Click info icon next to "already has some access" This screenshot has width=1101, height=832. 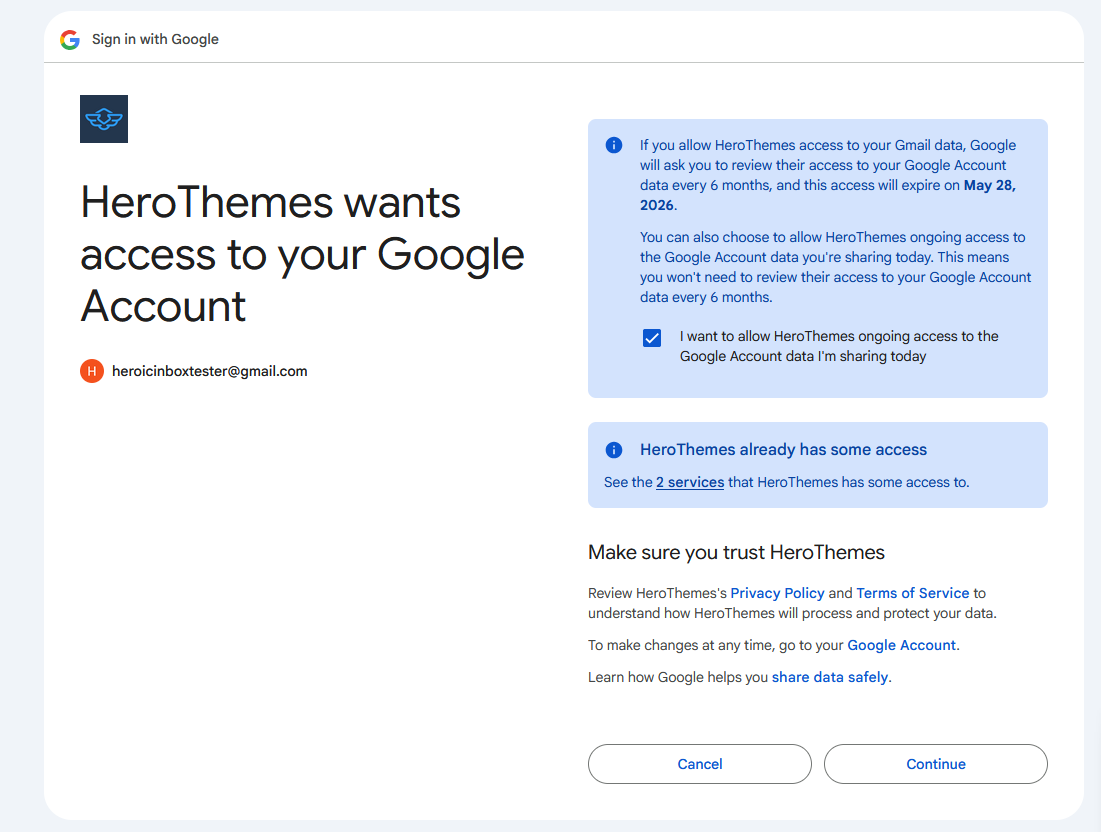tap(614, 450)
